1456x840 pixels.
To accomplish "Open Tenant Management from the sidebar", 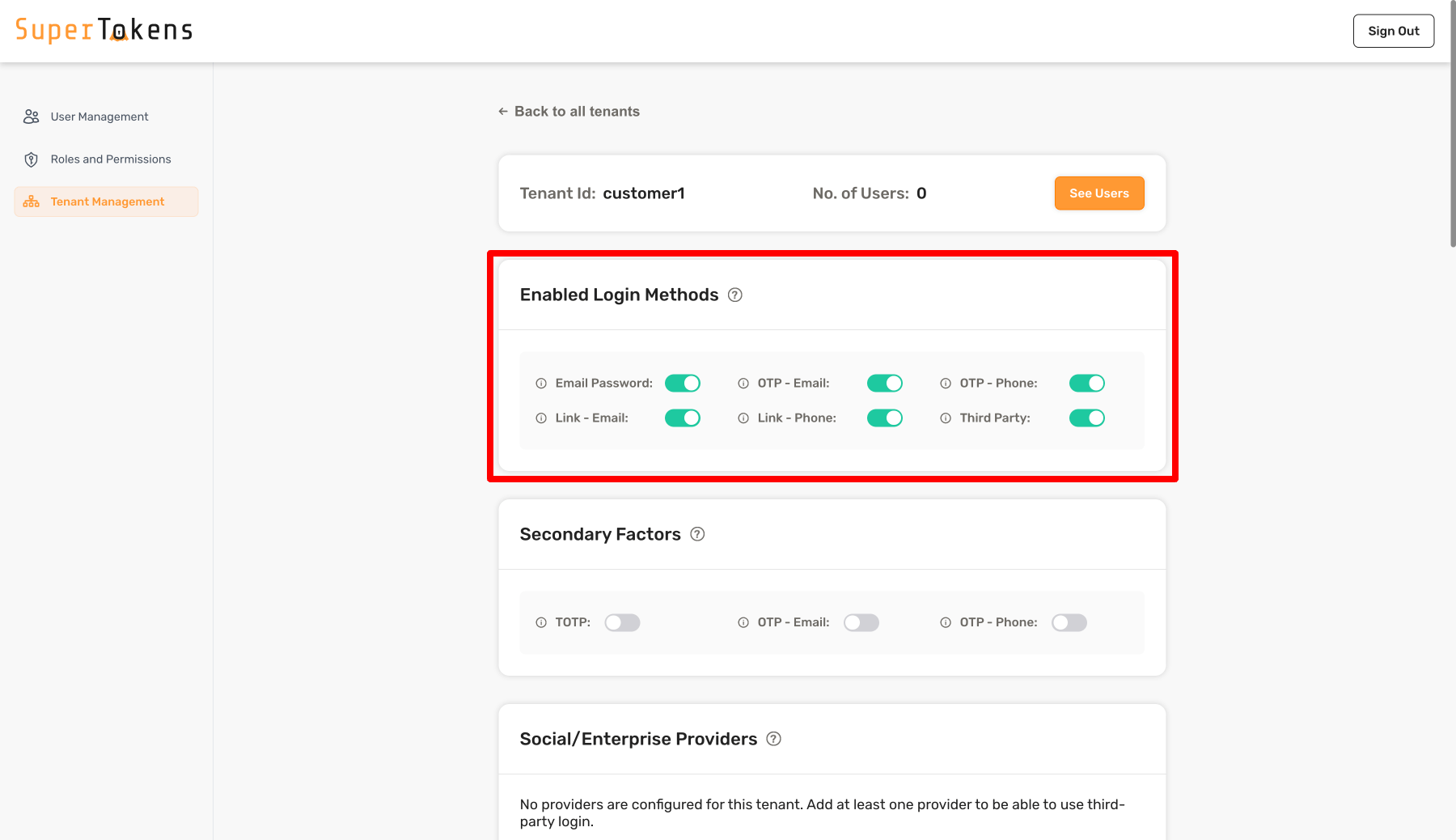I will (x=107, y=202).
